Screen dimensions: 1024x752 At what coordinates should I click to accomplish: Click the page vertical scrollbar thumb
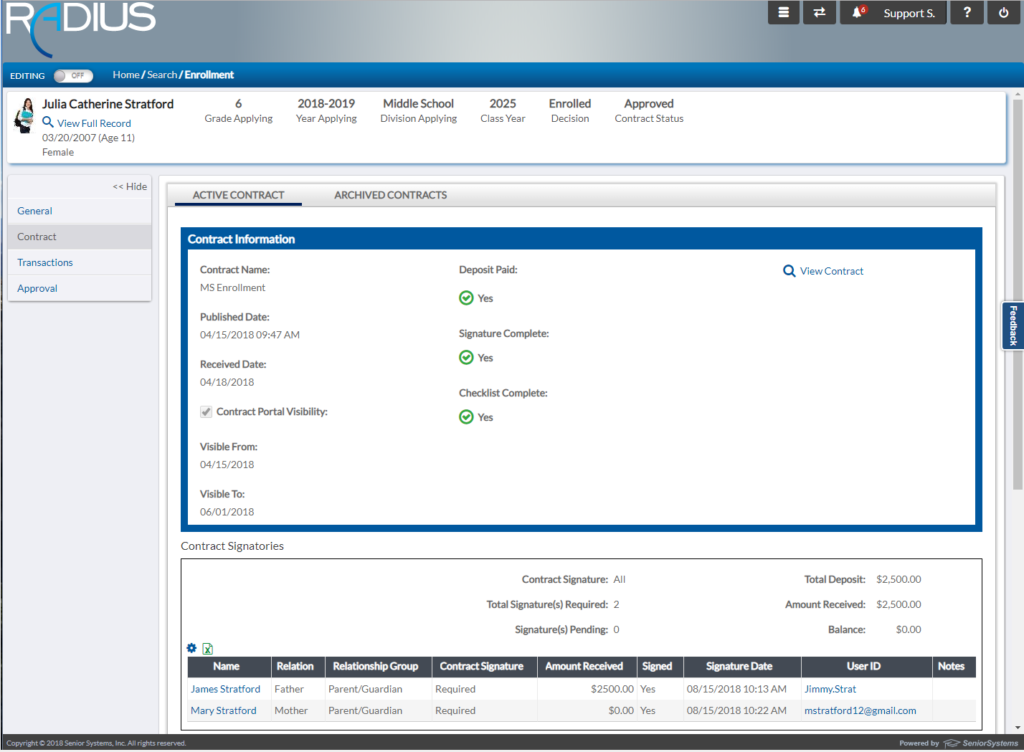[1017, 294]
